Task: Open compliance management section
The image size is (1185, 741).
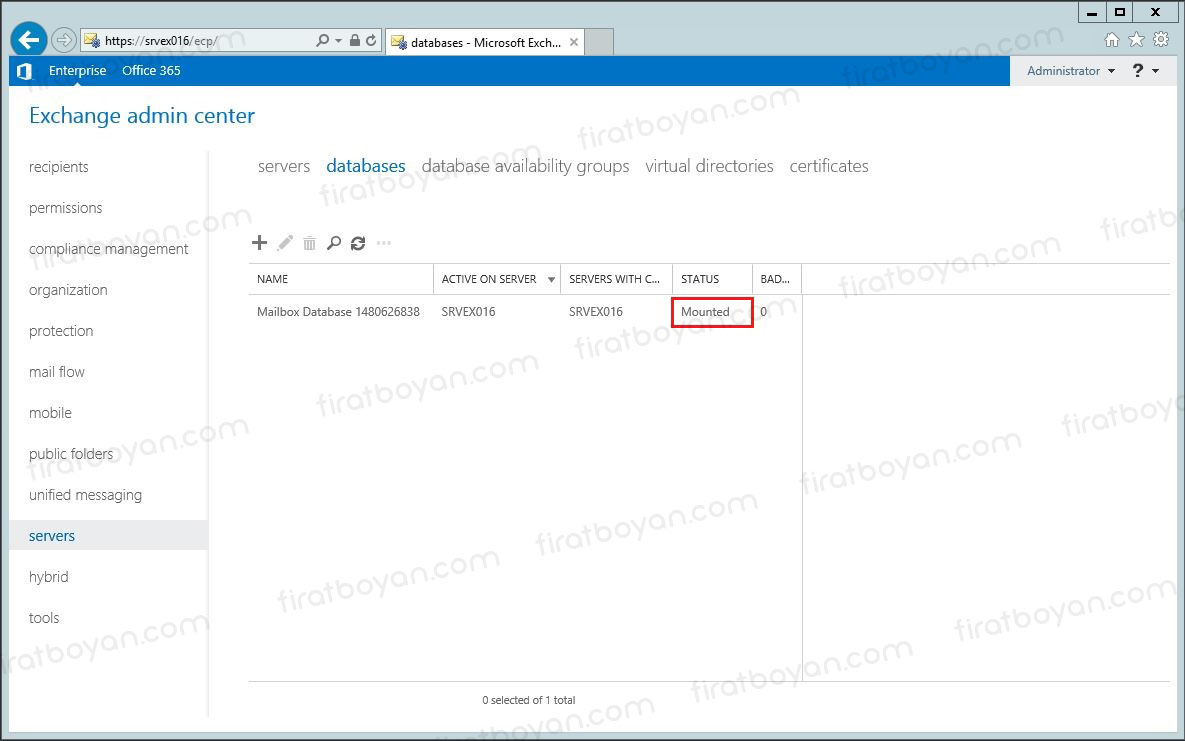Action: (x=108, y=249)
